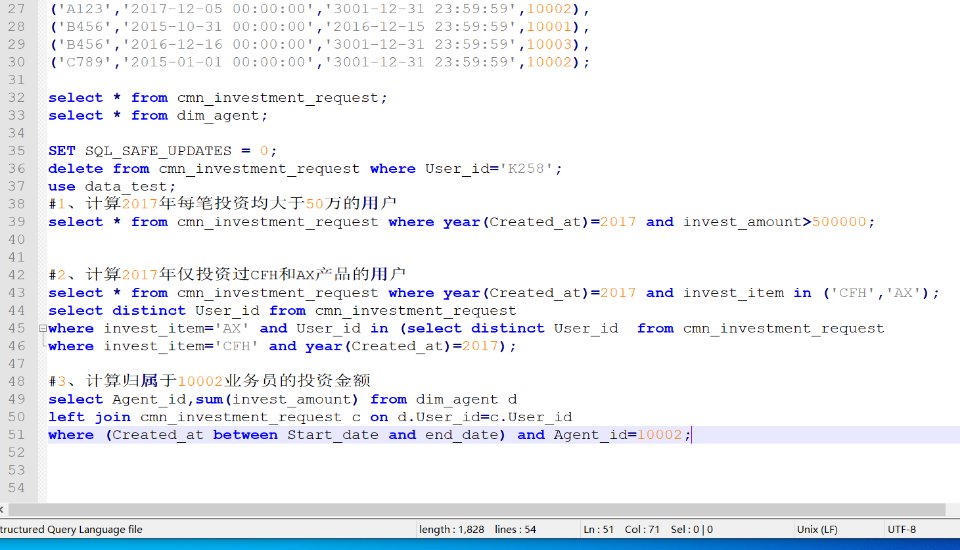Click comment '#2、计算2017年仅投资过CFH和AX产品的用户'
Viewport: 960px width, 550px height.
coord(227,274)
